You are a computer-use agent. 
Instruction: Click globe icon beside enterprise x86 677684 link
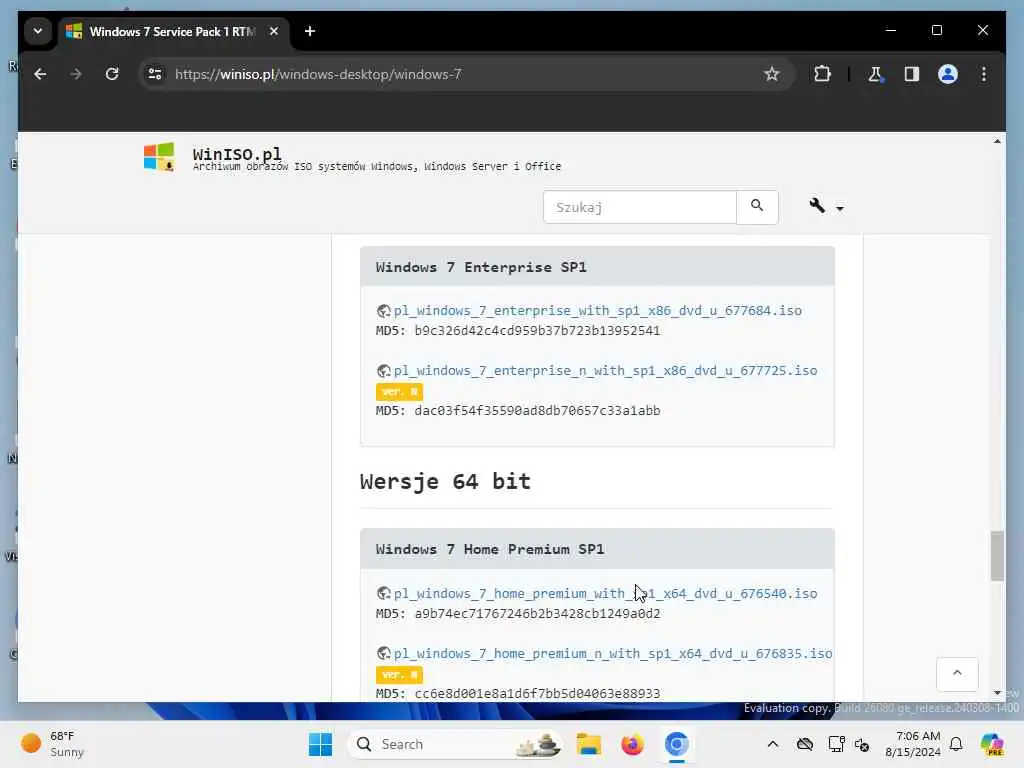[384, 311]
